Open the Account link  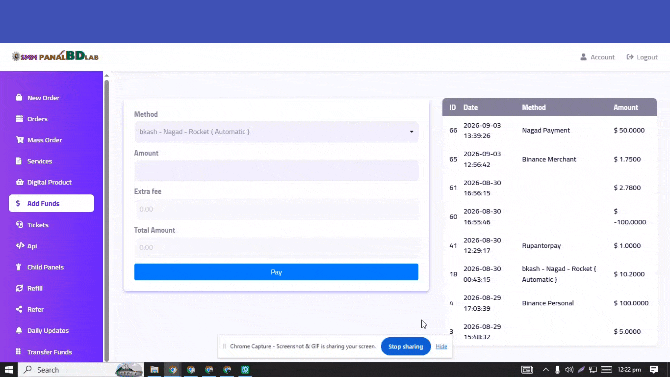(597, 57)
